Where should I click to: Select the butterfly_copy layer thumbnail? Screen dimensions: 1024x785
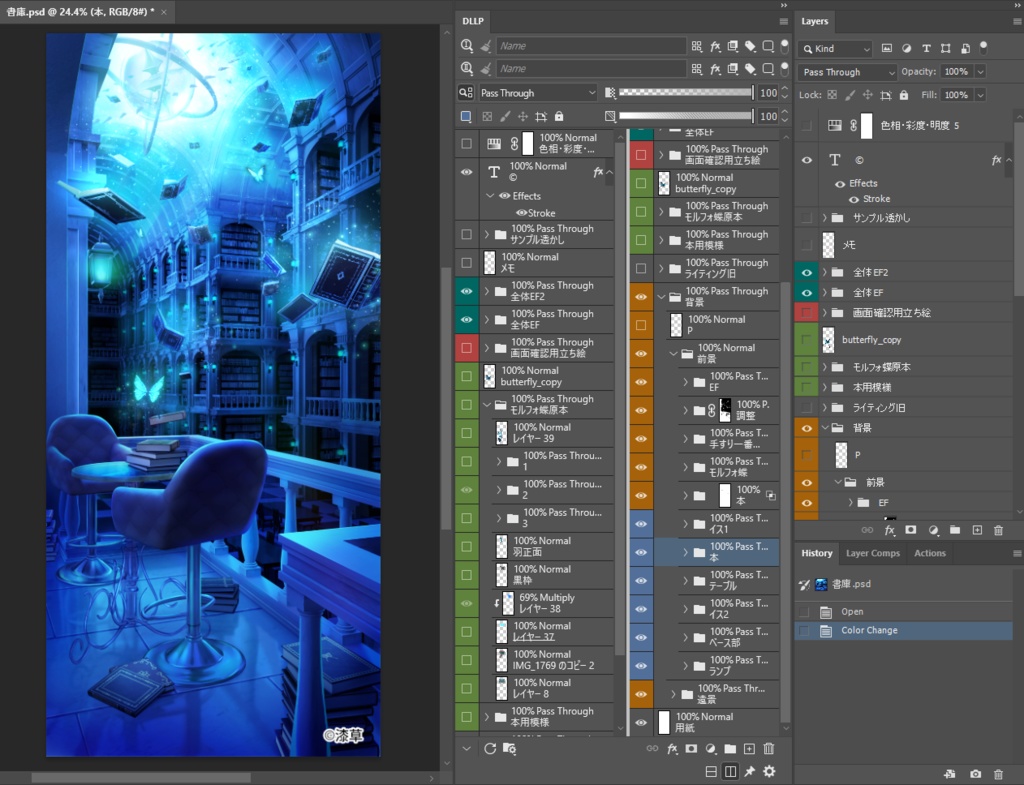(x=829, y=340)
